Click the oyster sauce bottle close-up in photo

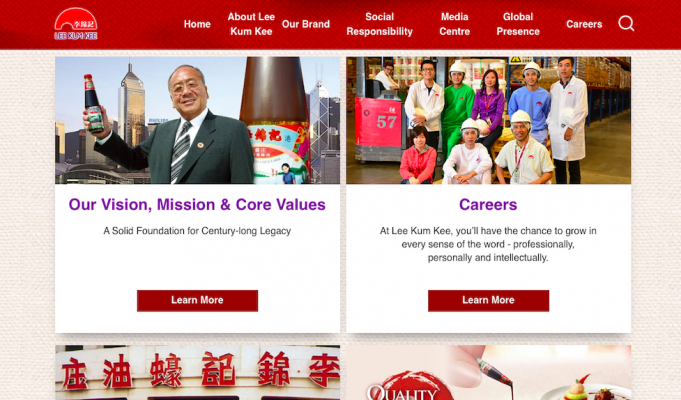click(274, 120)
